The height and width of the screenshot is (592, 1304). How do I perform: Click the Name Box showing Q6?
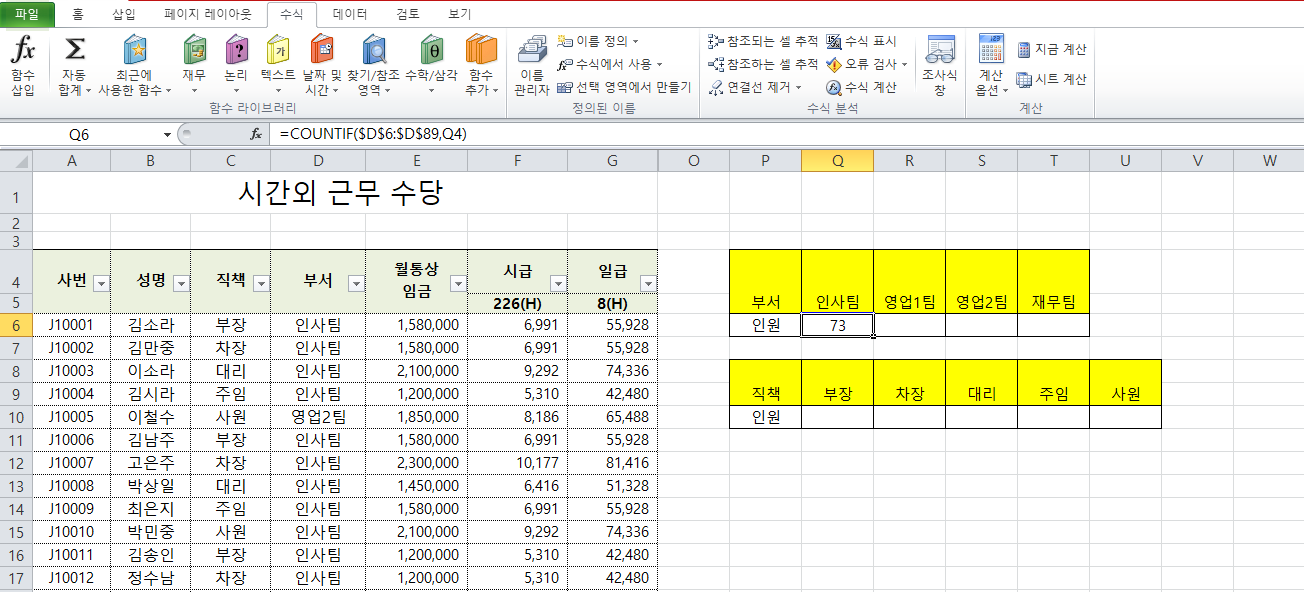pos(79,134)
